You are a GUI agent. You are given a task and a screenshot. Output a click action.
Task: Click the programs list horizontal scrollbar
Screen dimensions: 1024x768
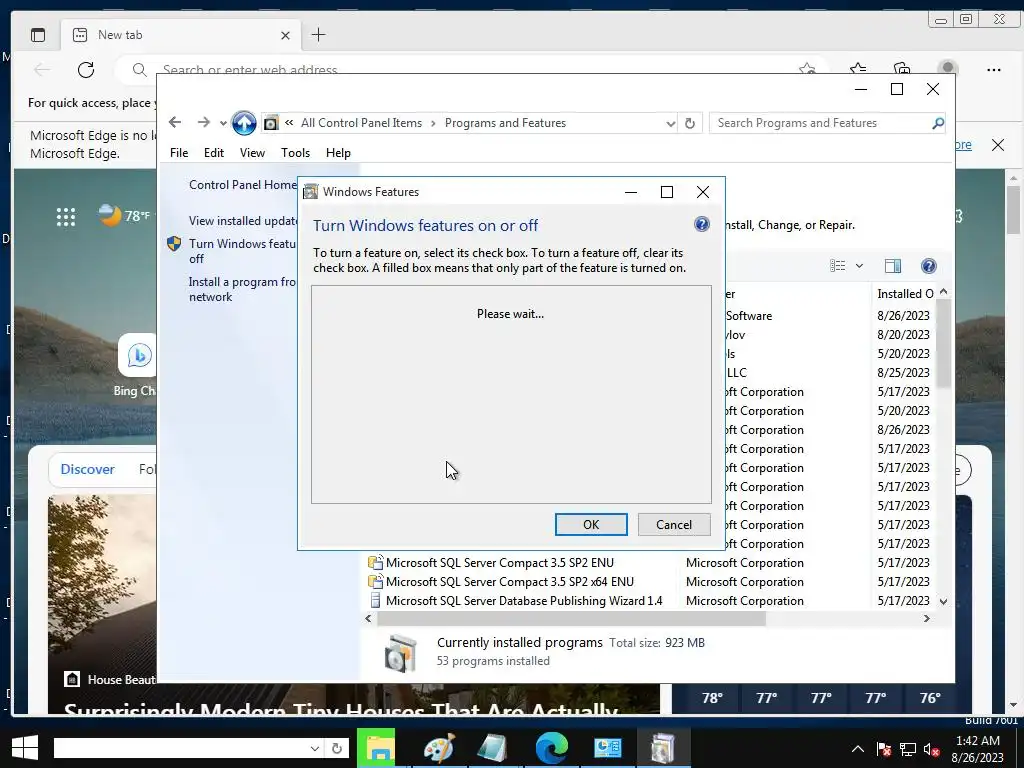(571, 618)
